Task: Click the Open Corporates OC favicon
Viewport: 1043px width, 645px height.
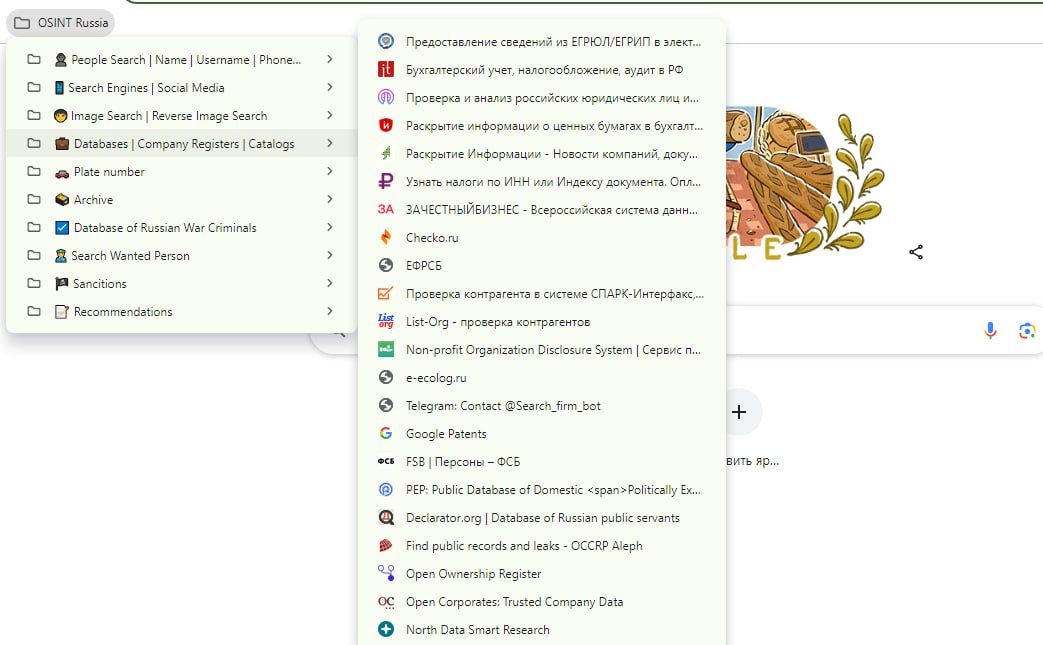Action: tap(386, 602)
